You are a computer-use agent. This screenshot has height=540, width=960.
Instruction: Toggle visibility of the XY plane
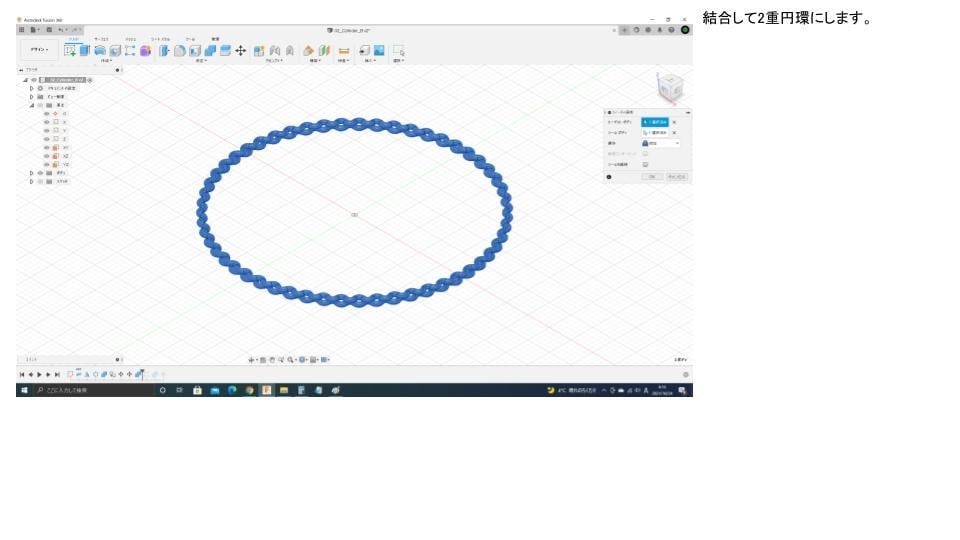(47, 148)
